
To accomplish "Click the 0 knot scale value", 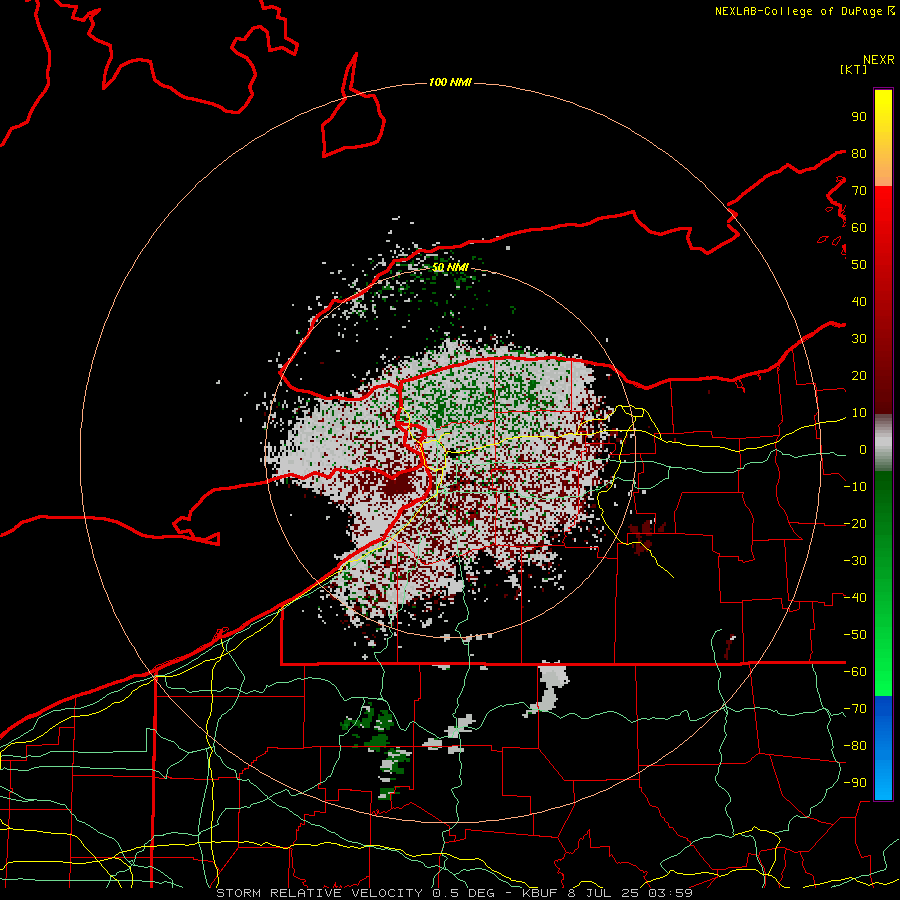I will 862,449.
